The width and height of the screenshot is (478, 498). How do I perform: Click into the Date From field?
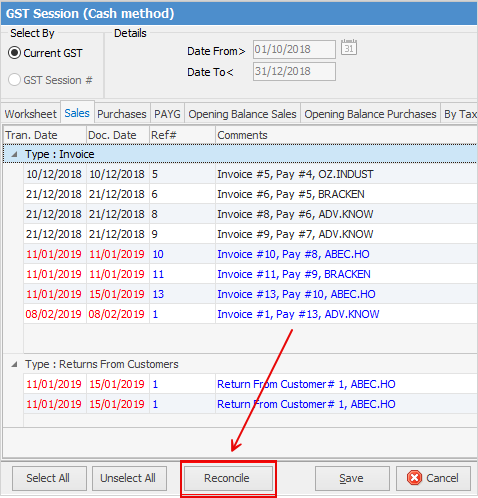(294, 49)
